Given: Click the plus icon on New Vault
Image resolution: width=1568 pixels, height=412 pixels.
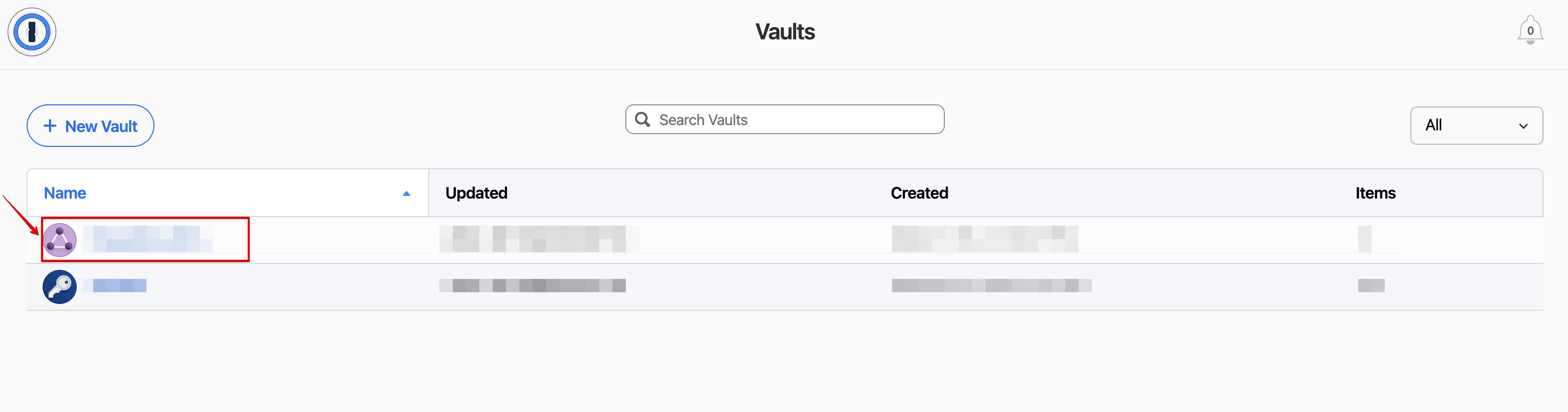Looking at the screenshot, I should tap(51, 126).
